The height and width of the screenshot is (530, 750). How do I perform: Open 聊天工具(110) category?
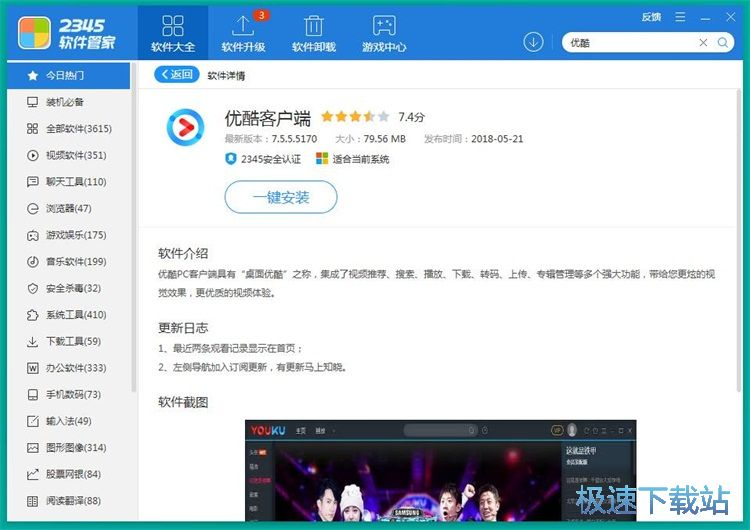(x=68, y=182)
